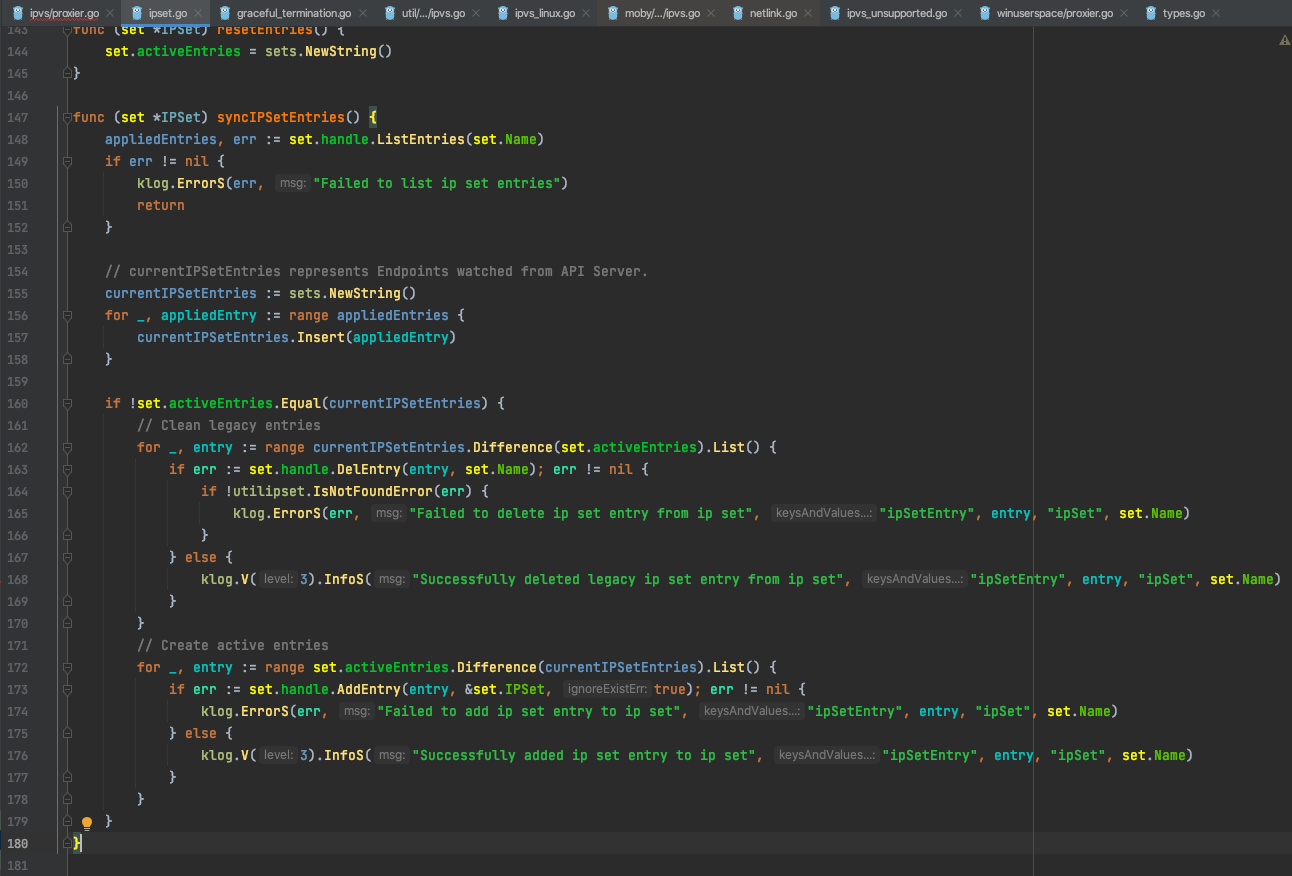Screen dimensions: 1292x876
Task: Close the ipset.go tab
Action: point(198,14)
